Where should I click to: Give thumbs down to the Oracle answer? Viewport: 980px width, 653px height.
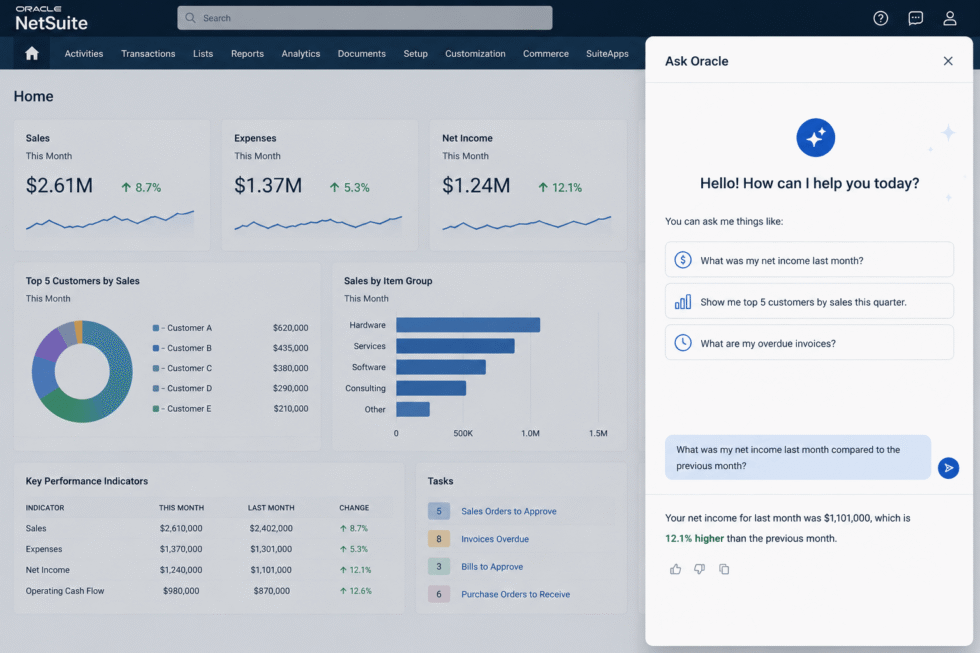699,569
